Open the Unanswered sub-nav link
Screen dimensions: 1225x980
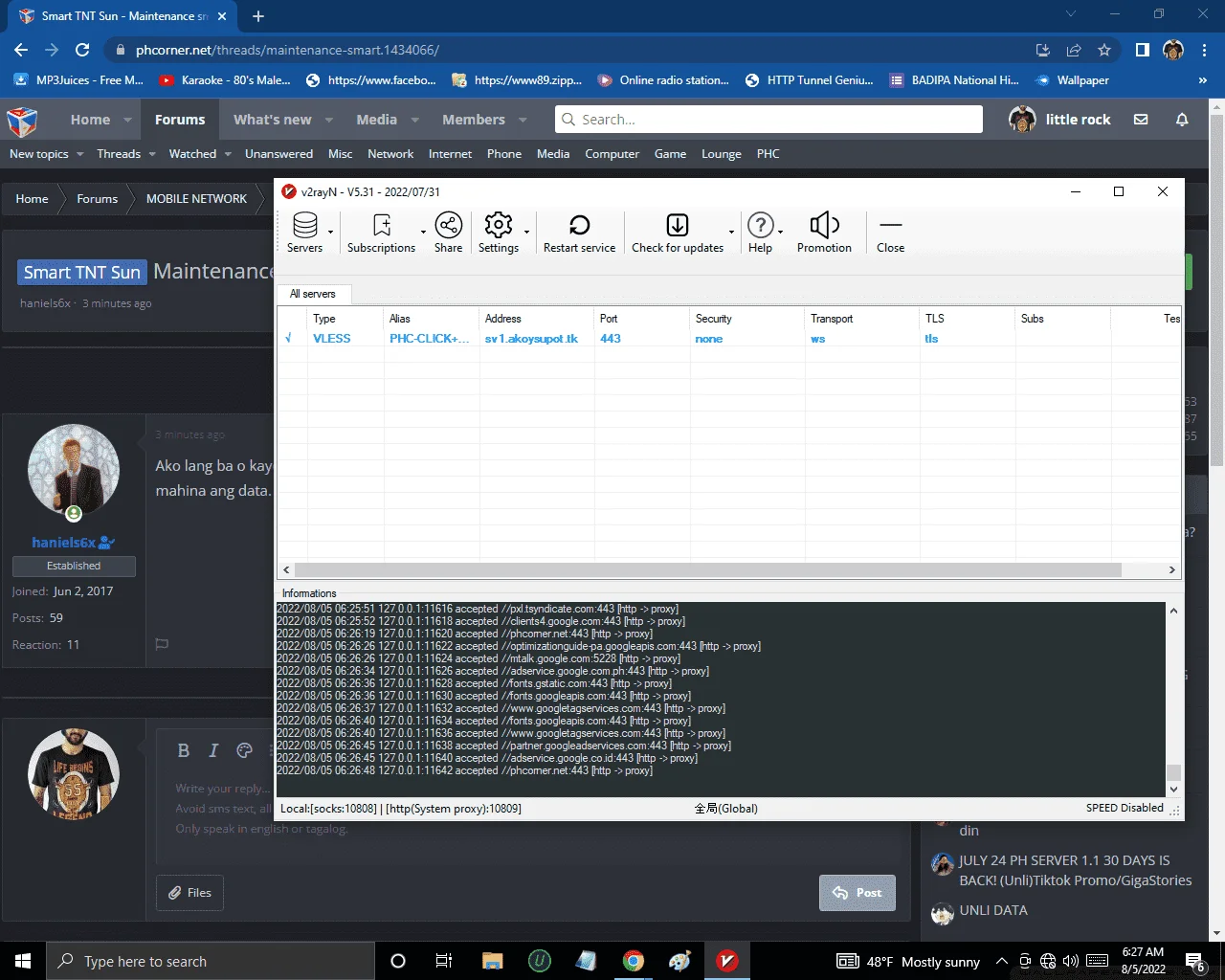pyautogui.click(x=278, y=154)
